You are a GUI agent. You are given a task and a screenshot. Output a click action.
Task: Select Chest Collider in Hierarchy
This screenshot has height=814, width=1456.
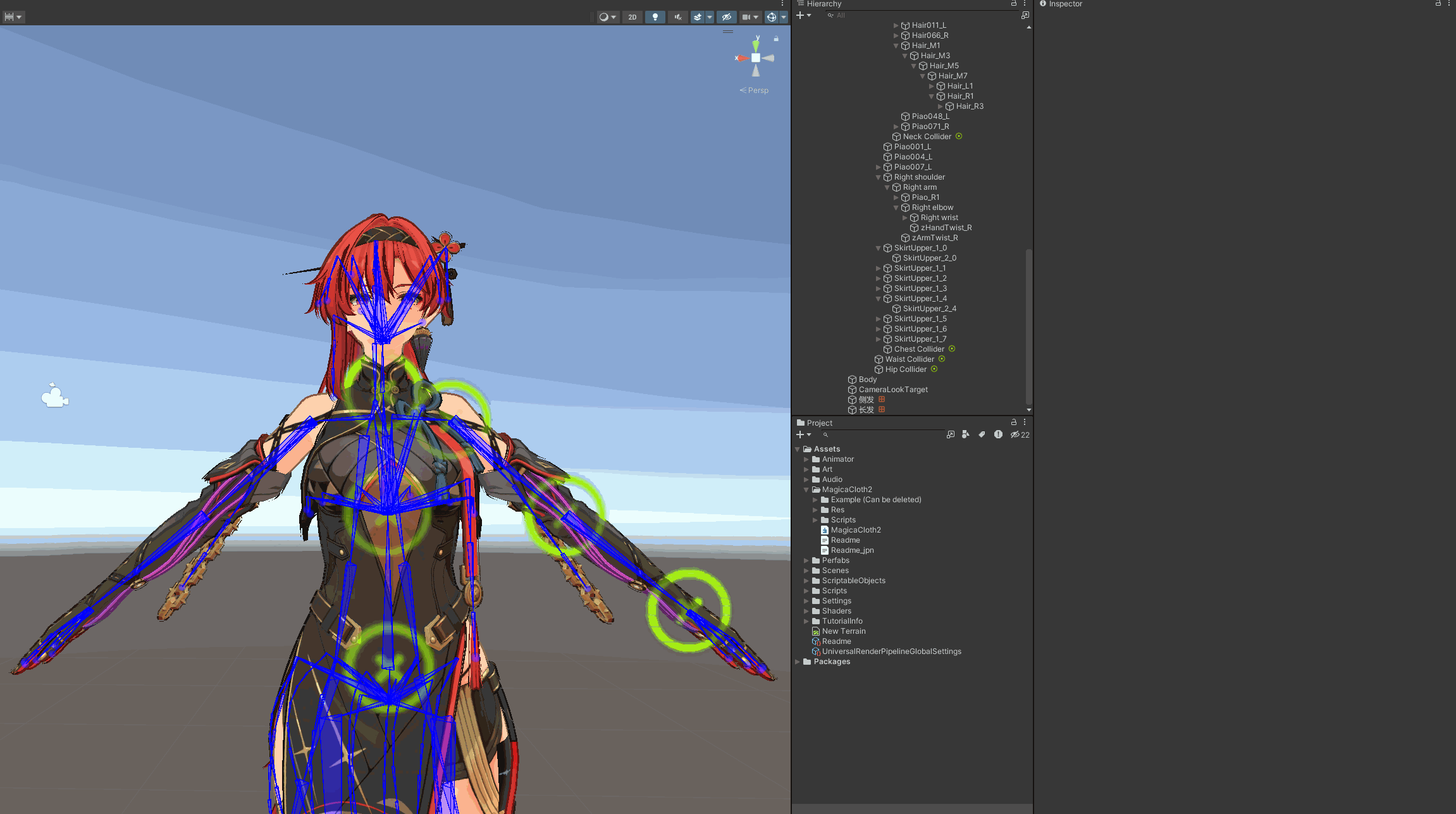(918, 349)
